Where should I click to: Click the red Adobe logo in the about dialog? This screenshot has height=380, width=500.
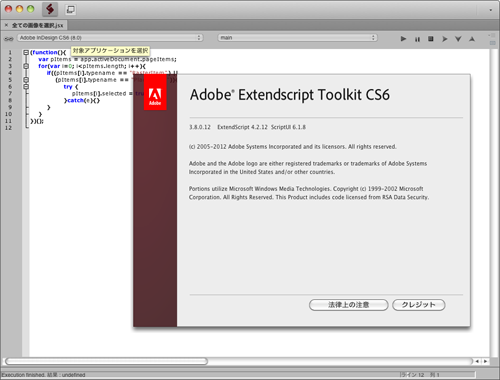[155, 93]
